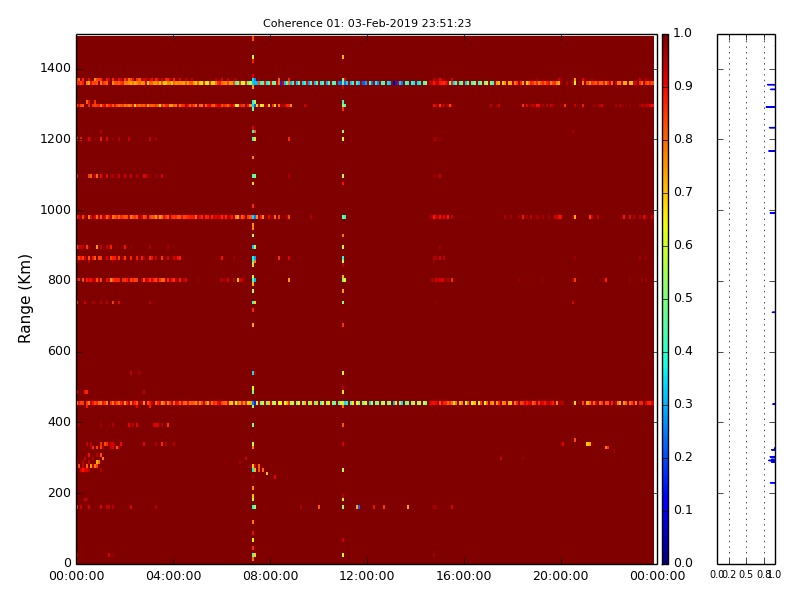This screenshot has width=800, height=600.
Task: Click the colorbar 0.6 tick label
Action: [683, 245]
